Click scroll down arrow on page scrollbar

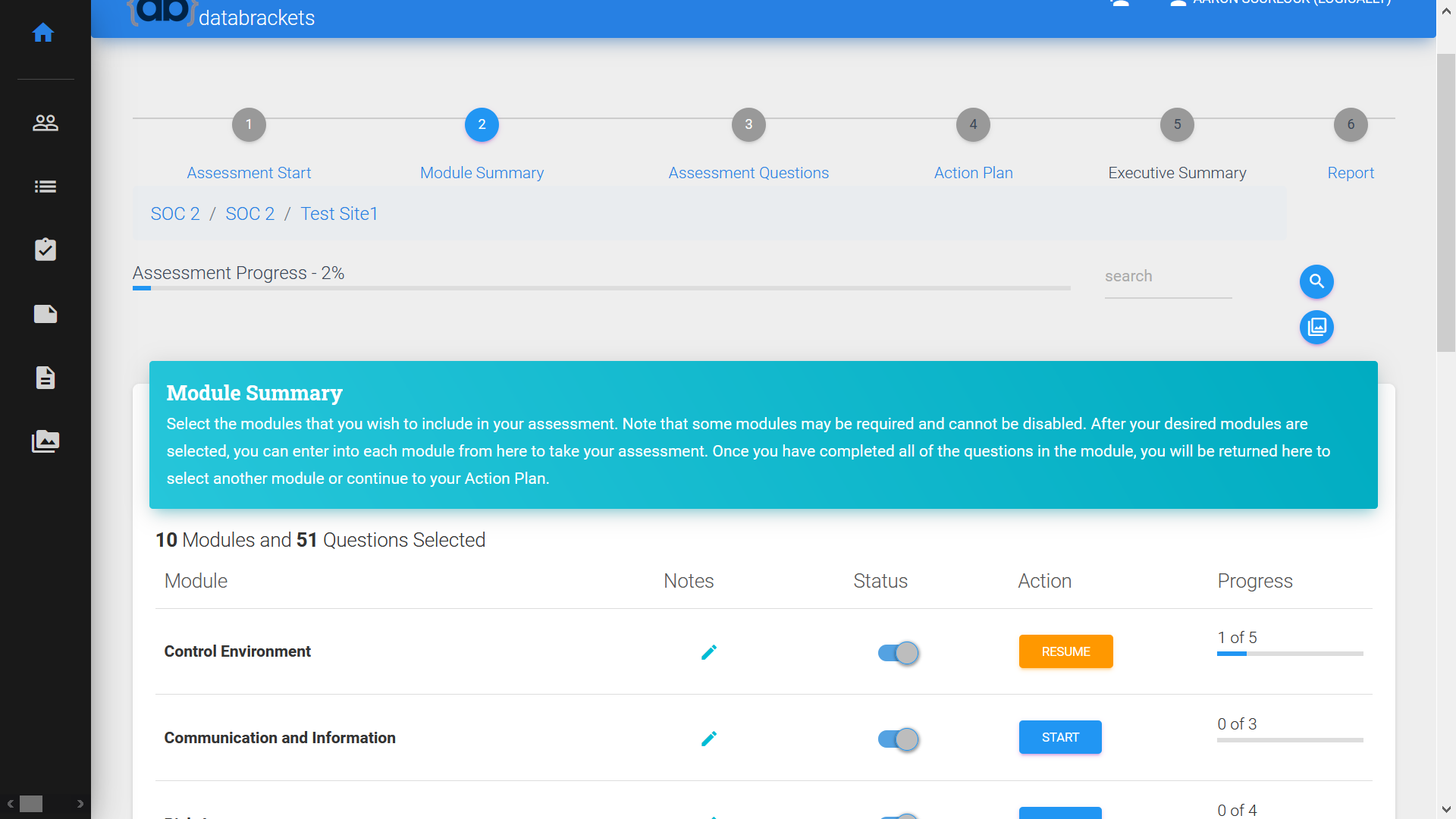1446,809
